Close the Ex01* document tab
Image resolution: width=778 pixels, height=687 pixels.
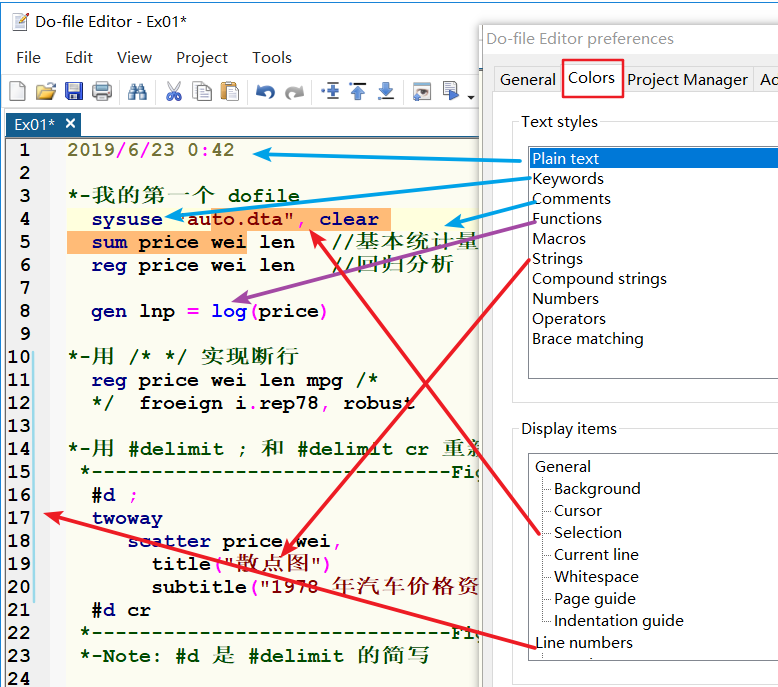(x=70, y=123)
